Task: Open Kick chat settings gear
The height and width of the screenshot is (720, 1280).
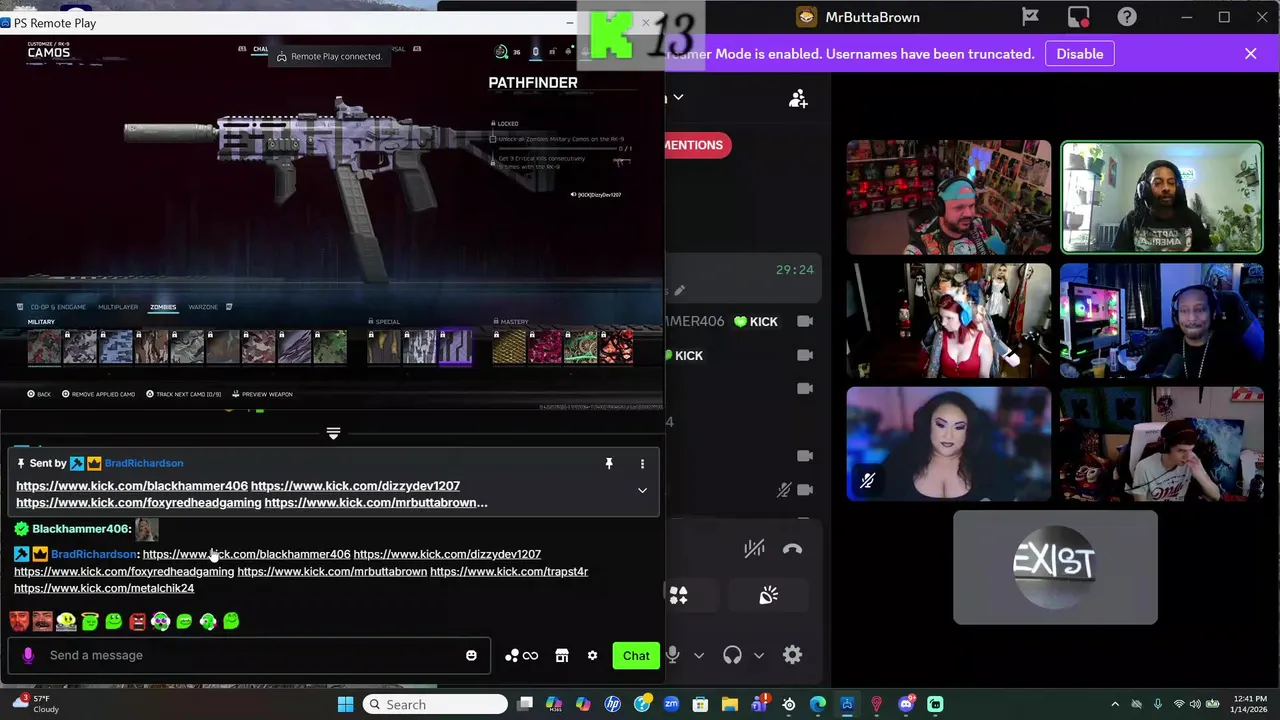Action: [592, 655]
